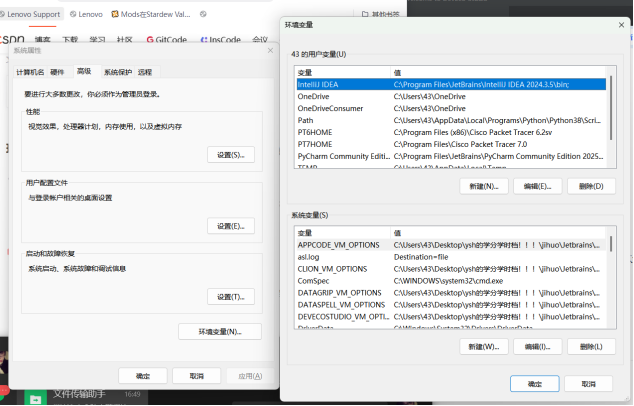Click 新建(N) button for user variables
Screen dimensions: 634x406
point(484,186)
